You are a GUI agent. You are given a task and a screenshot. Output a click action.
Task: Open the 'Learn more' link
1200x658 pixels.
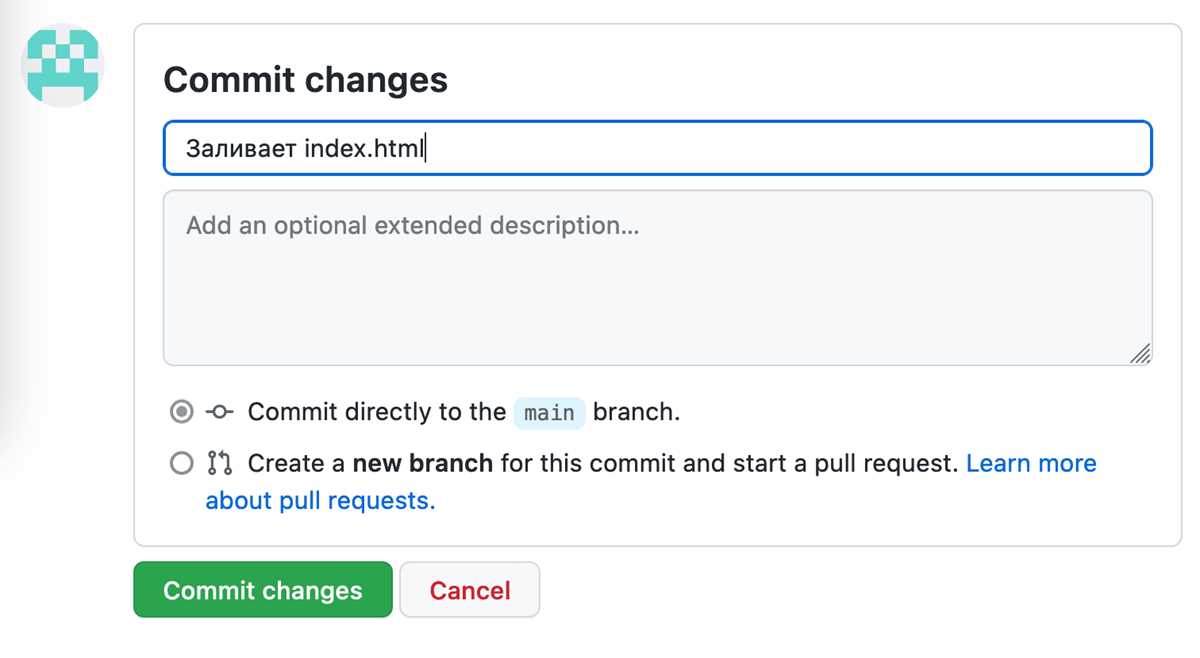1031,463
